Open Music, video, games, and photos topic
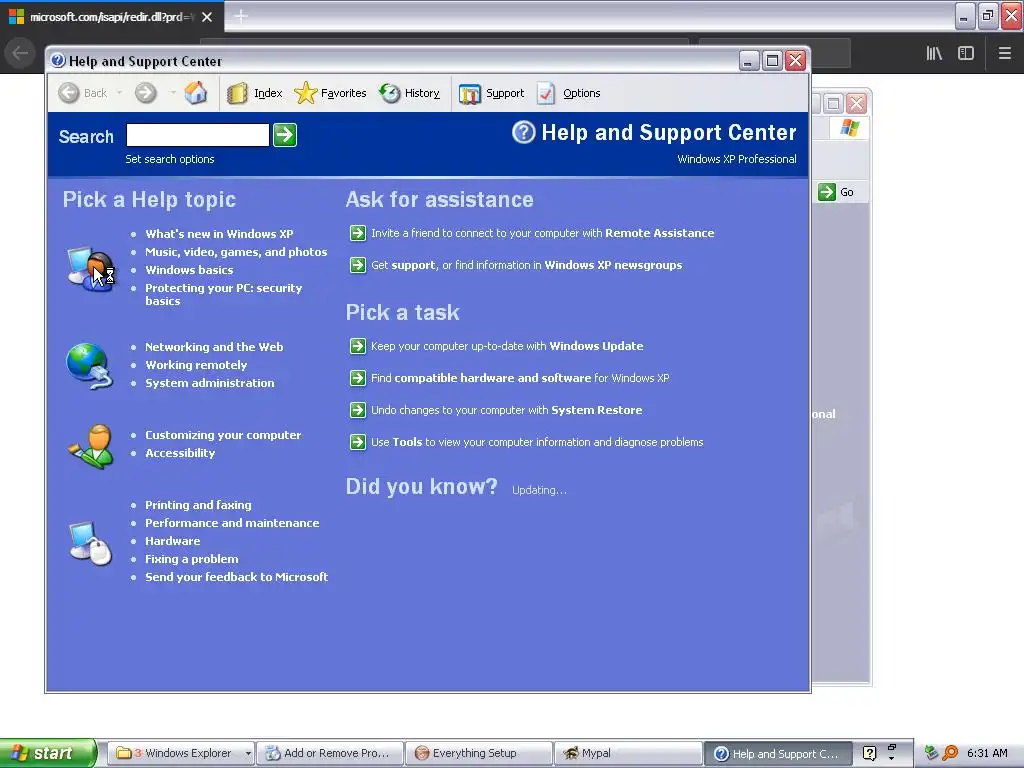The width and height of the screenshot is (1024, 768). click(x=236, y=252)
